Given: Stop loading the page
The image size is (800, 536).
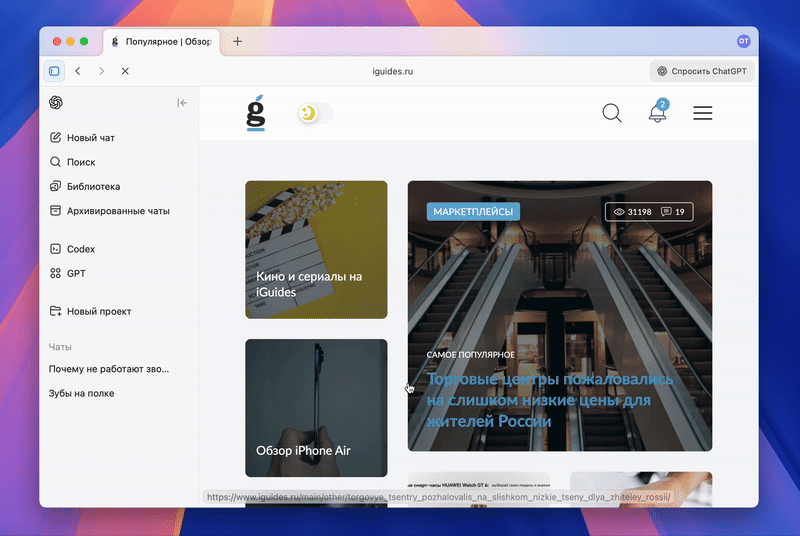Looking at the screenshot, I should 125,71.
